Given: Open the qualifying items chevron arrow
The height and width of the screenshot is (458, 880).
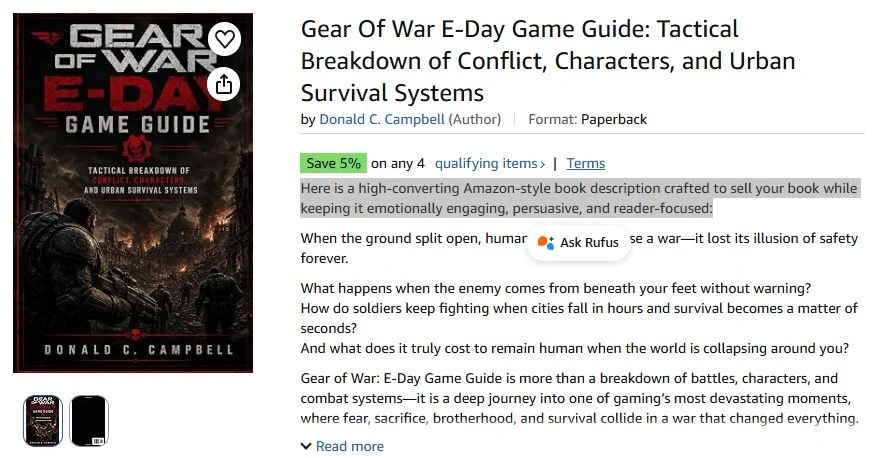Looking at the screenshot, I should (542, 164).
